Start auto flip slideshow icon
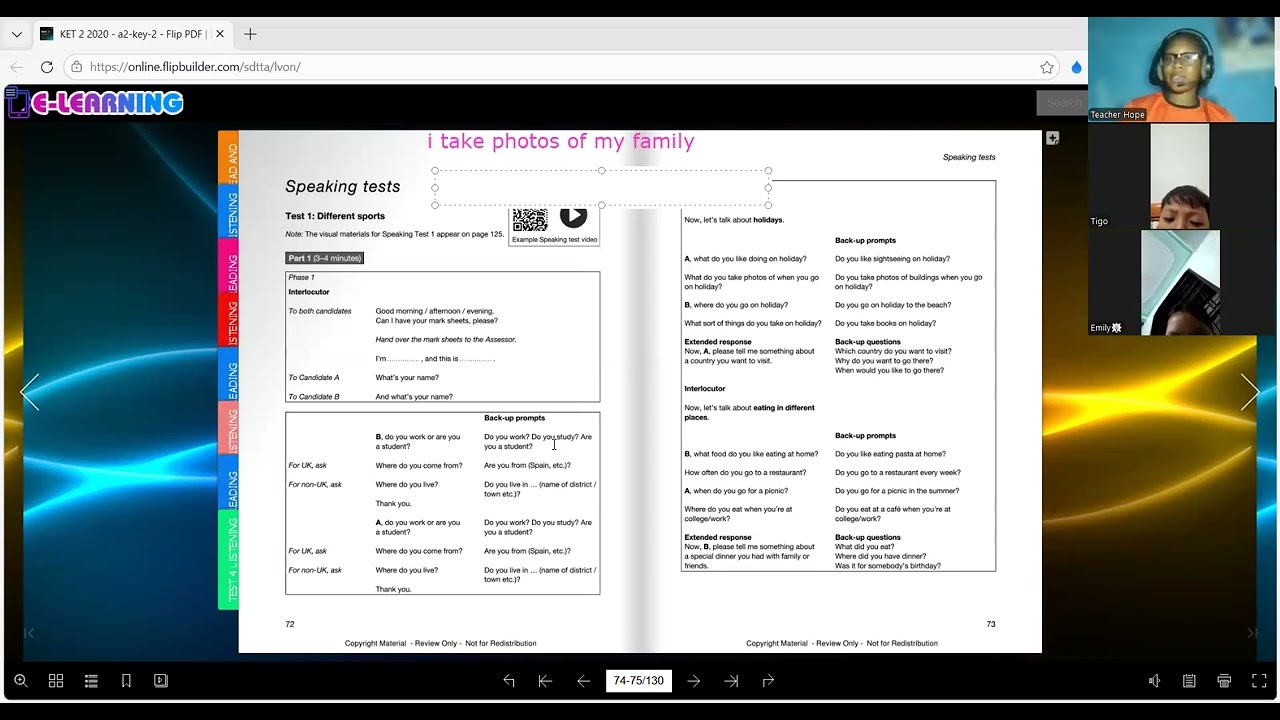This screenshot has width=1280, height=720. coord(161,681)
